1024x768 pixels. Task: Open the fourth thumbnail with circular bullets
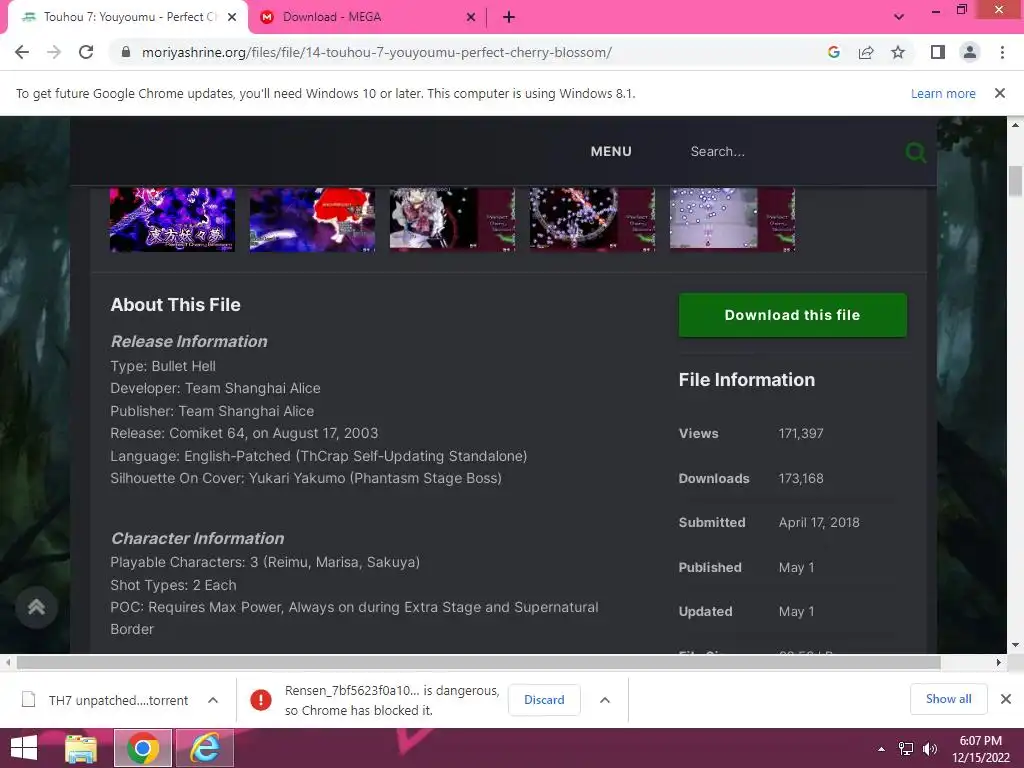tap(592, 219)
